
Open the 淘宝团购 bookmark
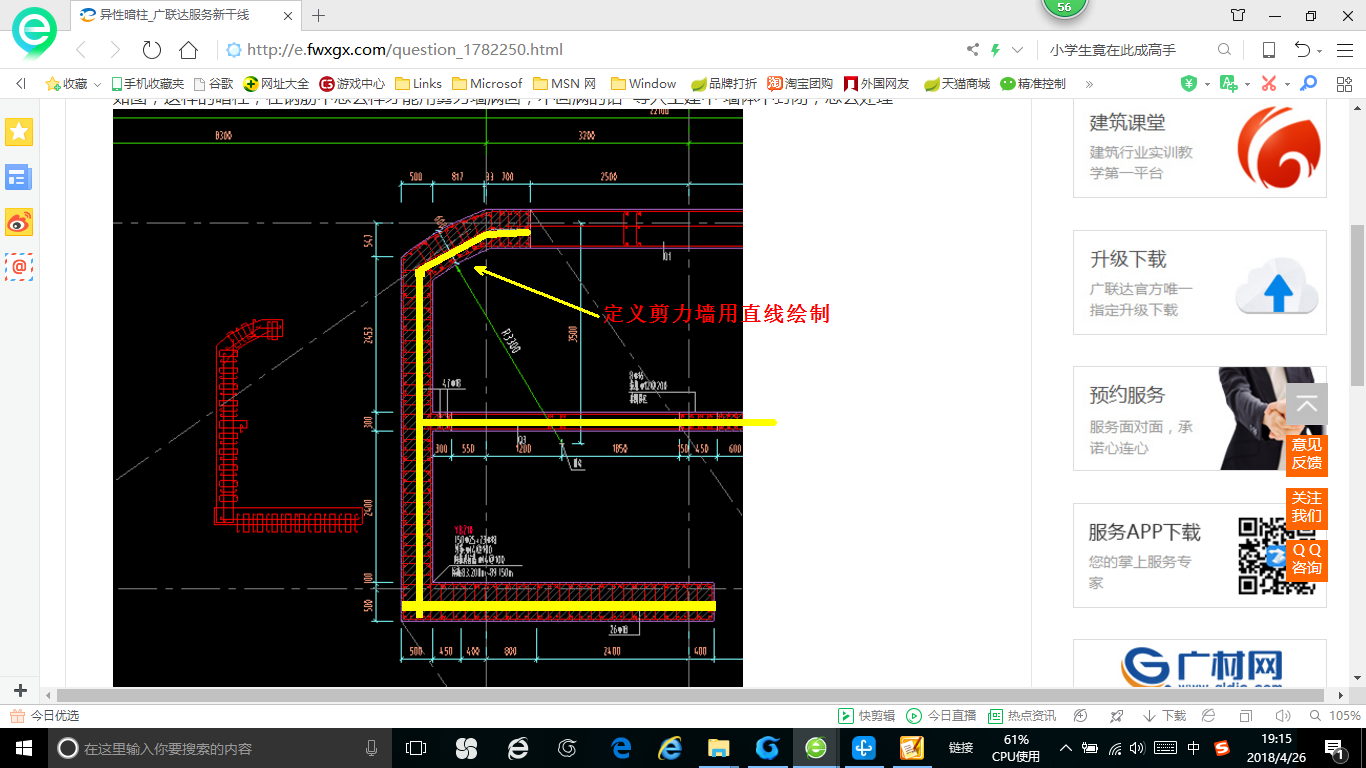(x=800, y=84)
